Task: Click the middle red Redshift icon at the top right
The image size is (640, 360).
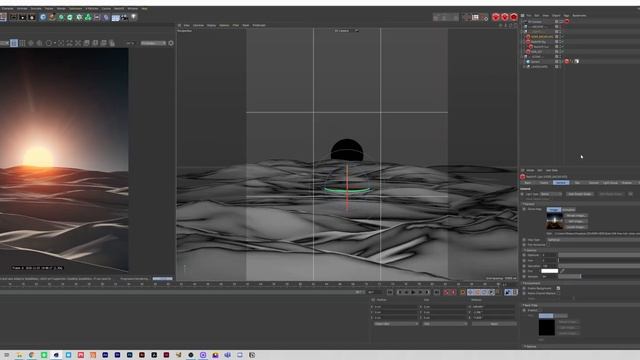Action: (504, 17)
